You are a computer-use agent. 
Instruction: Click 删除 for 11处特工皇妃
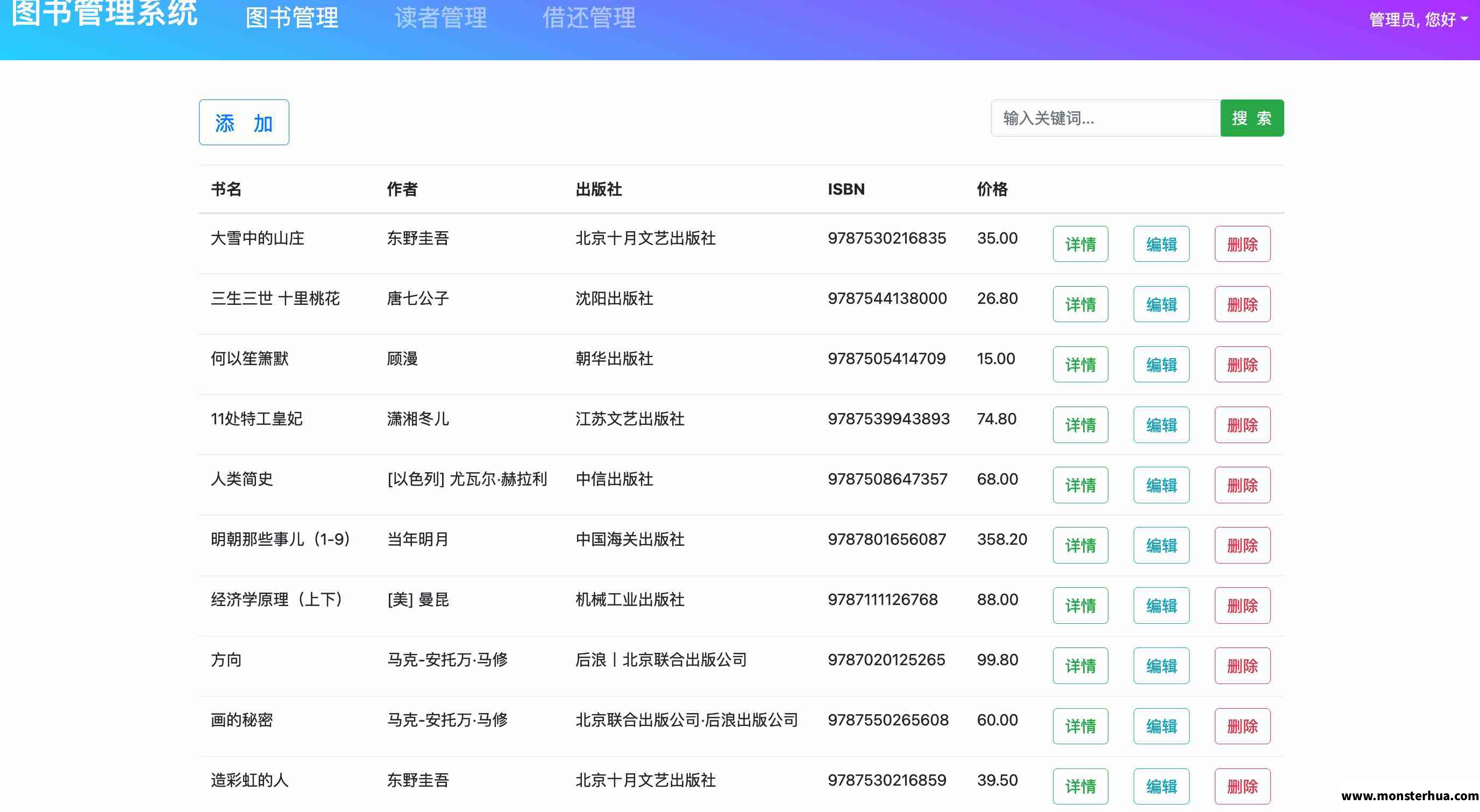(x=1243, y=425)
